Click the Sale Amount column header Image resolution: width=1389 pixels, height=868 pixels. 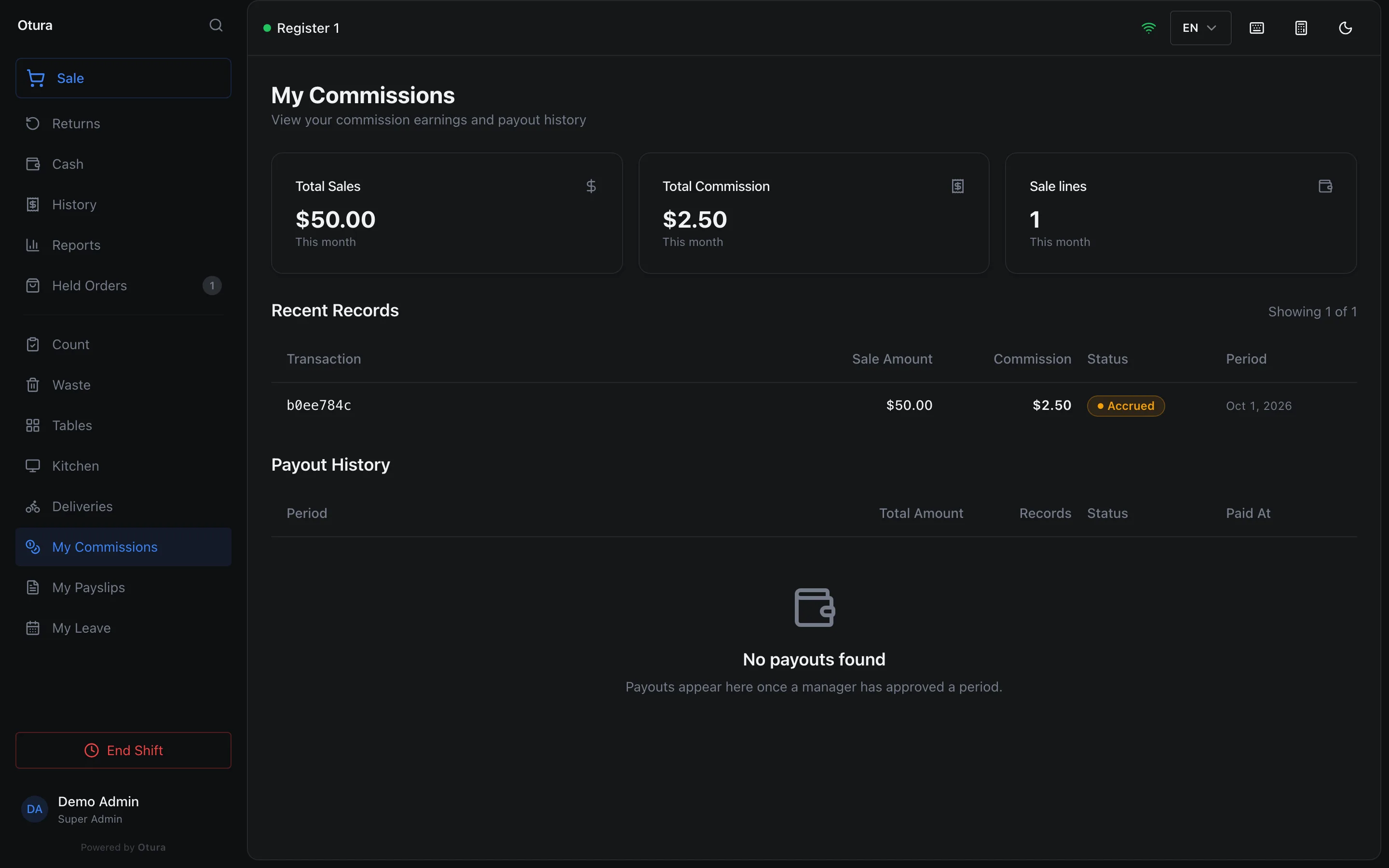(x=892, y=359)
